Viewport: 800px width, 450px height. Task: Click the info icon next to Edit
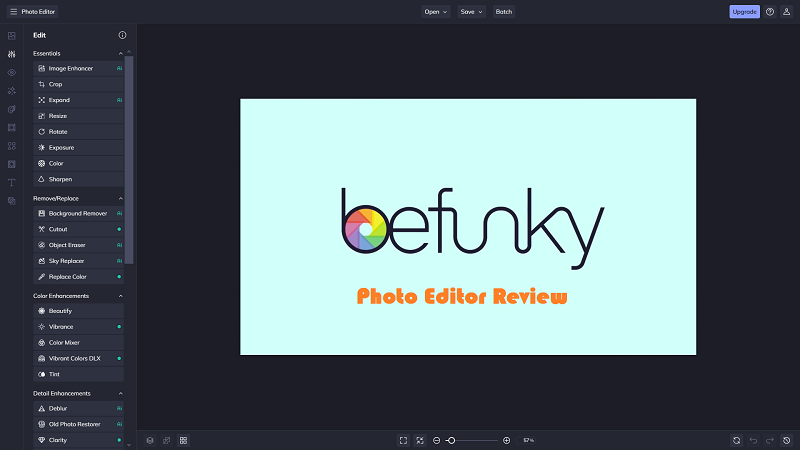coord(122,35)
